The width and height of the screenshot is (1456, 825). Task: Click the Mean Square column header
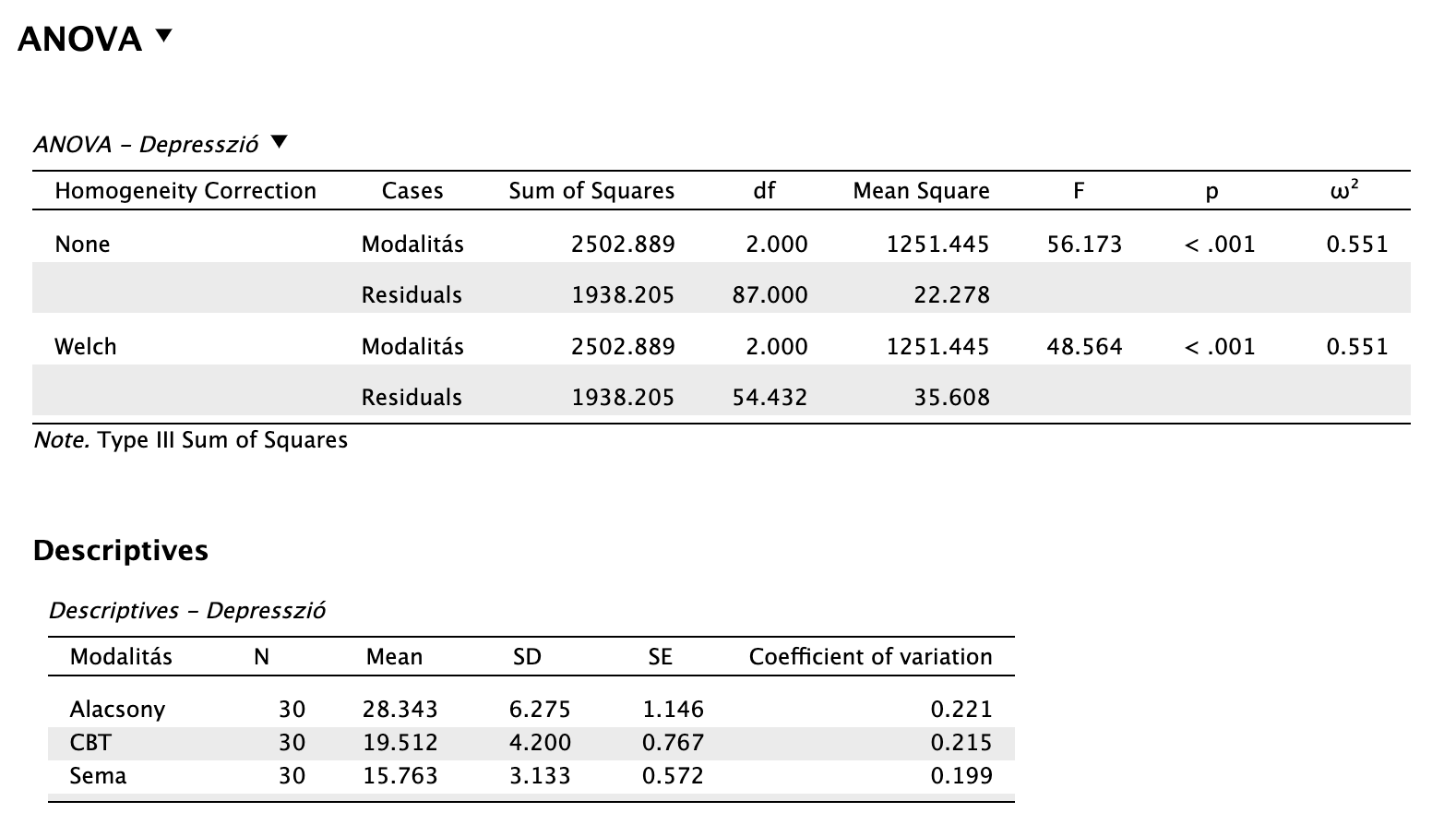tap(920, 191)
